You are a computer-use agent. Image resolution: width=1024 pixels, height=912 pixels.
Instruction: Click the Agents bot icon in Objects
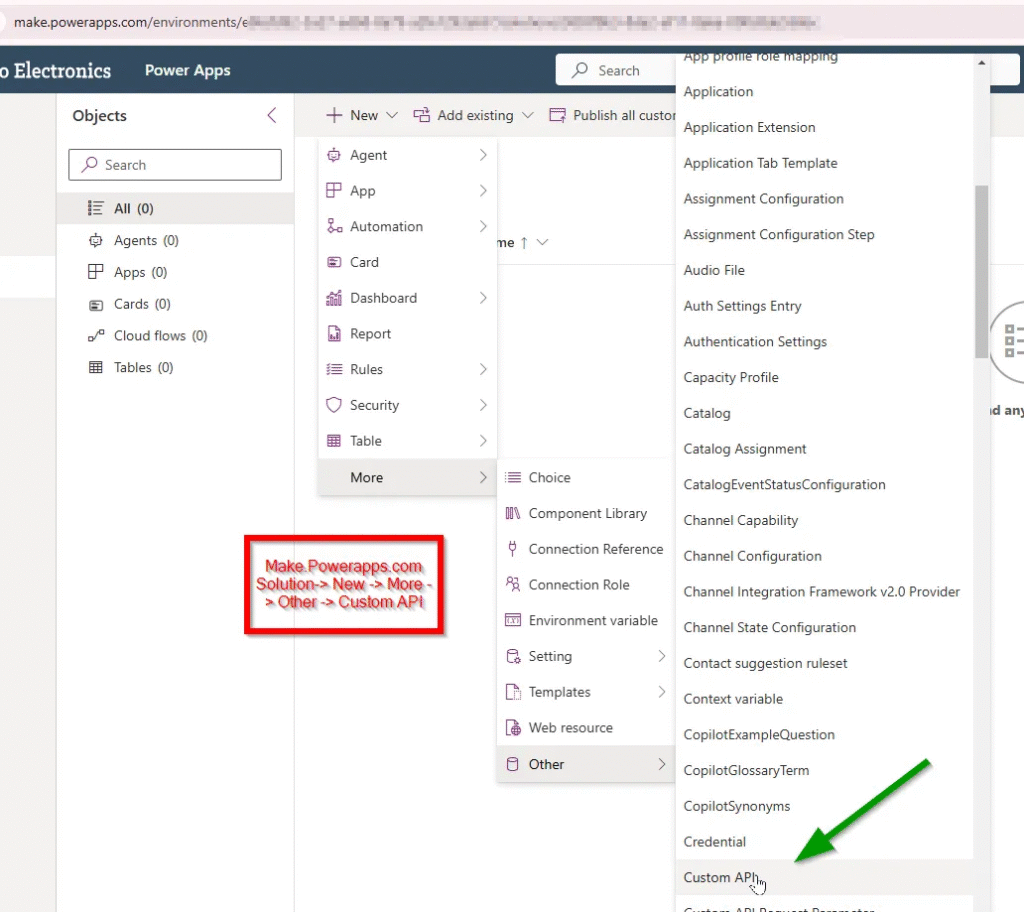pos(95,240)
